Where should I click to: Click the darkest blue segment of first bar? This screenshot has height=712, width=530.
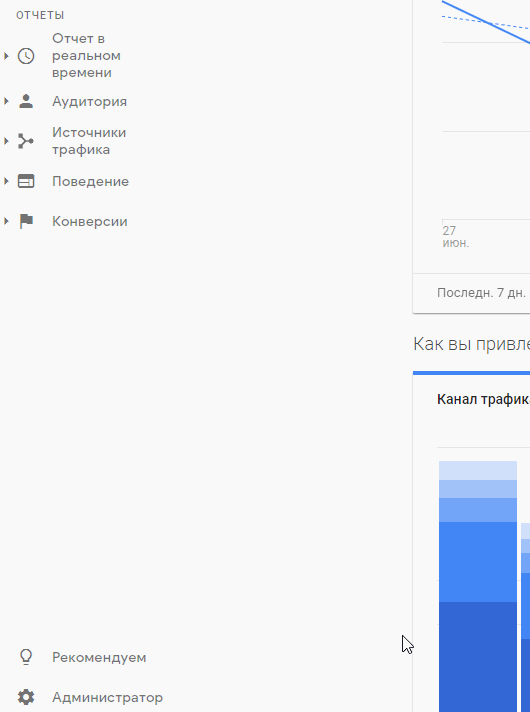click(x=478, y=657)
